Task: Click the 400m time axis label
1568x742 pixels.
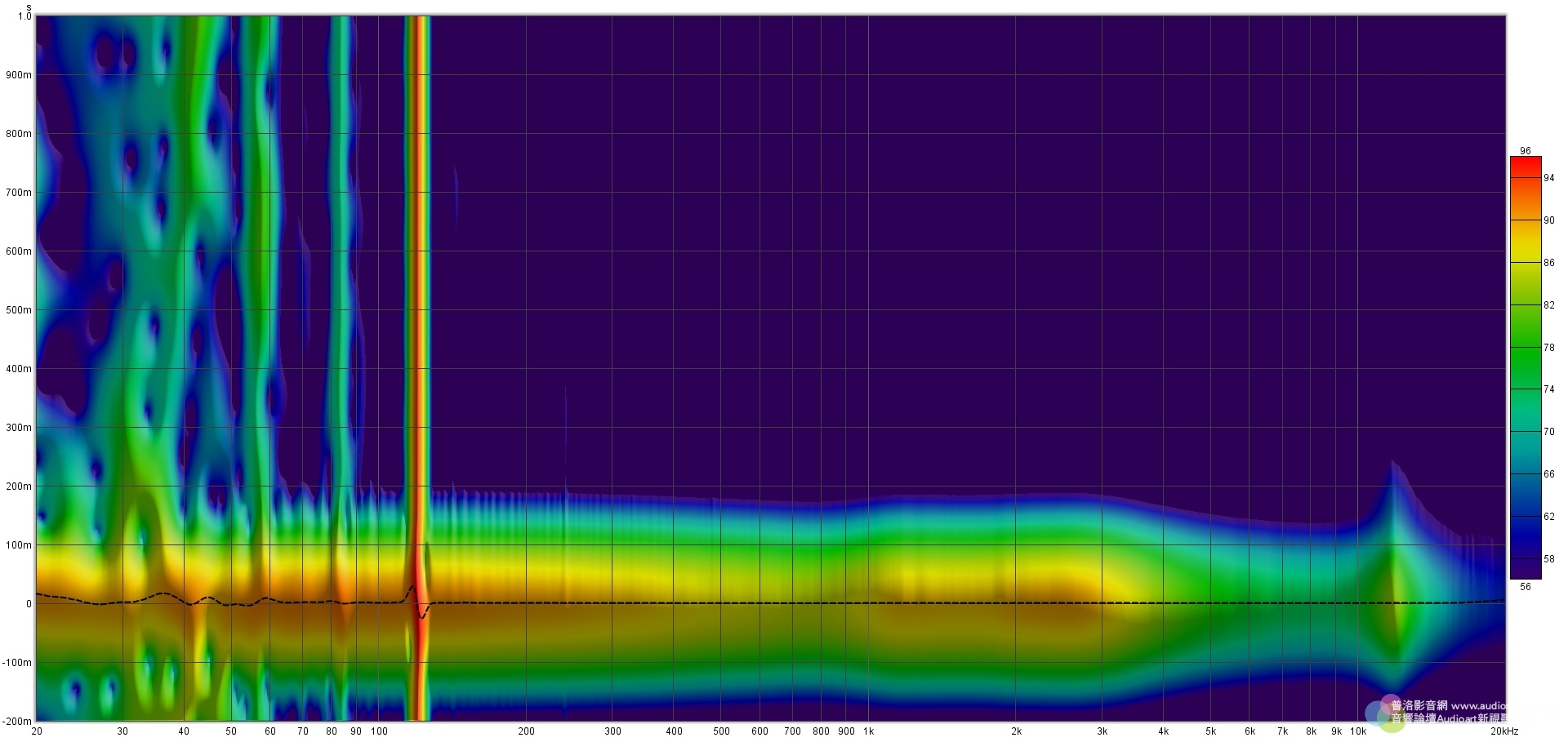Action: [x=19, y=369]
